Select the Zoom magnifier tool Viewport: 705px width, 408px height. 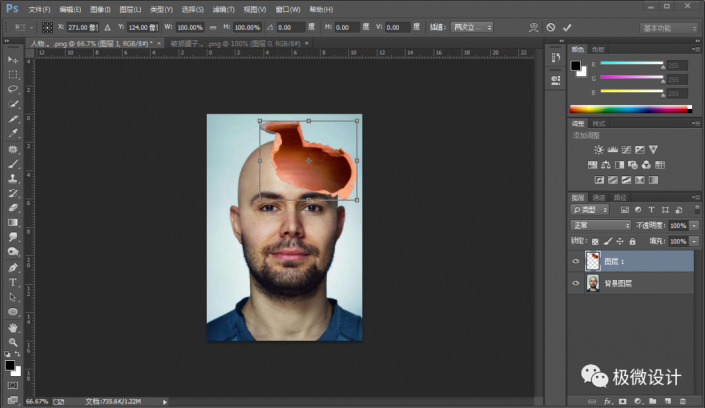pos(13,342)
